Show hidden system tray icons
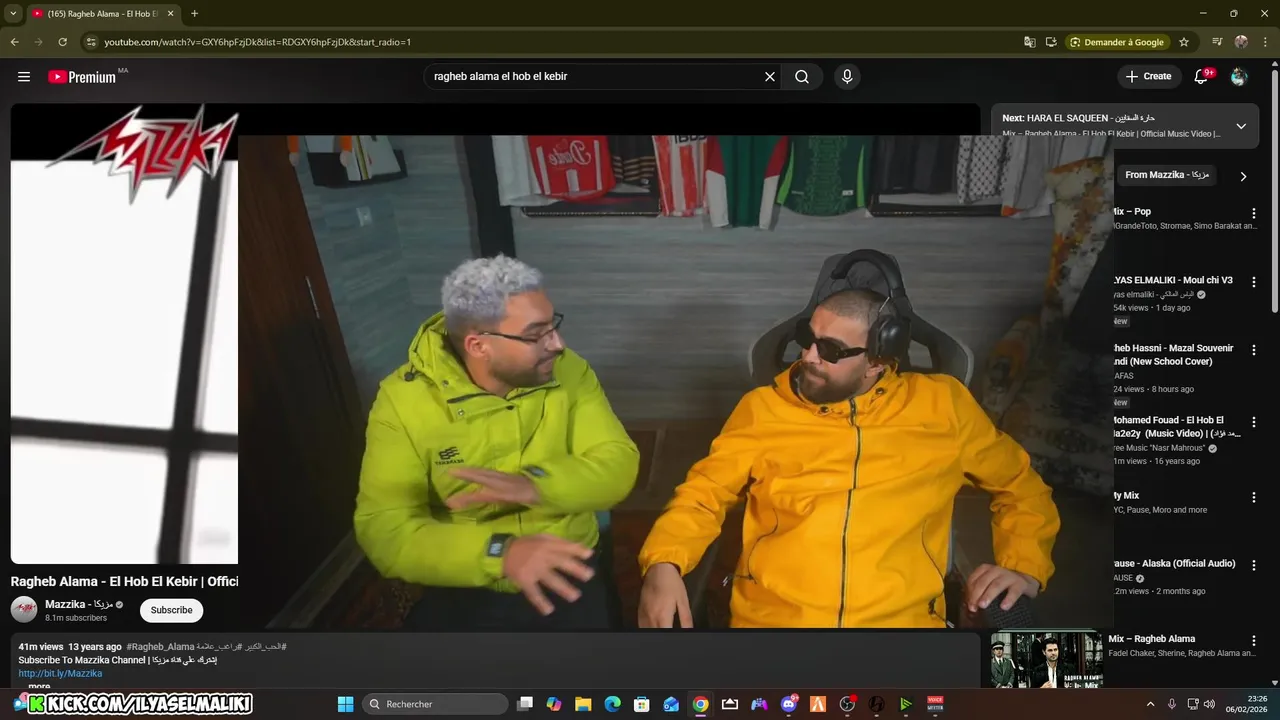 (1150, 704)
